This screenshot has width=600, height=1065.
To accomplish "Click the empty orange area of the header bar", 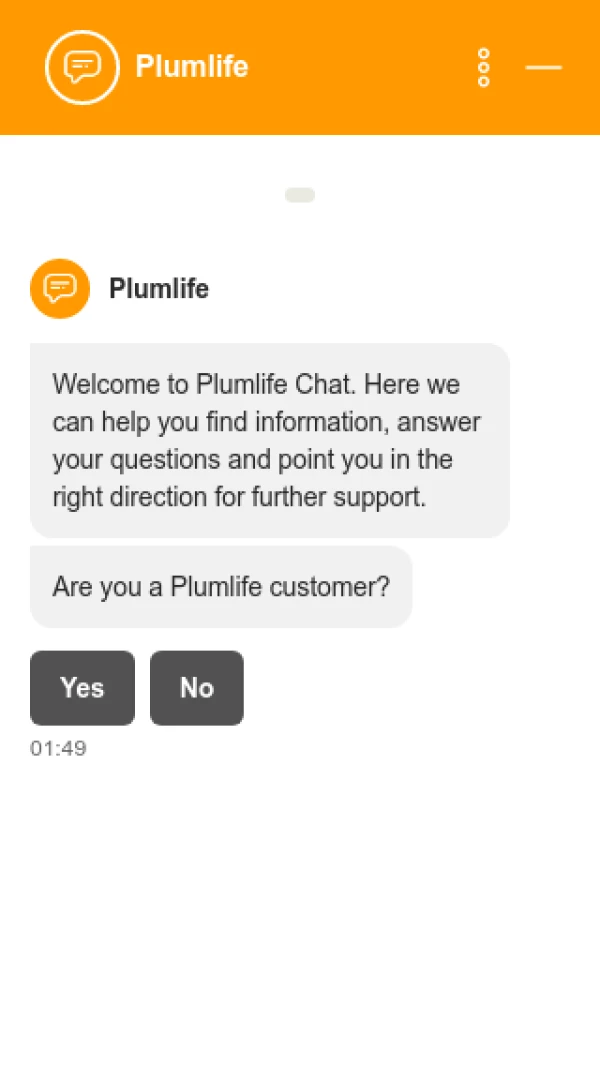I will [360, 67].
